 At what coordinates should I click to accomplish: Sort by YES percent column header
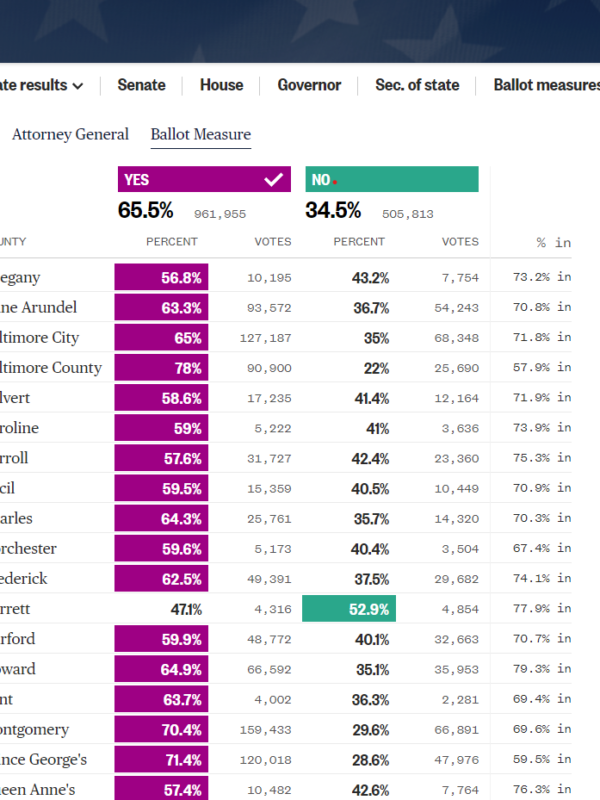coord(172,242)
